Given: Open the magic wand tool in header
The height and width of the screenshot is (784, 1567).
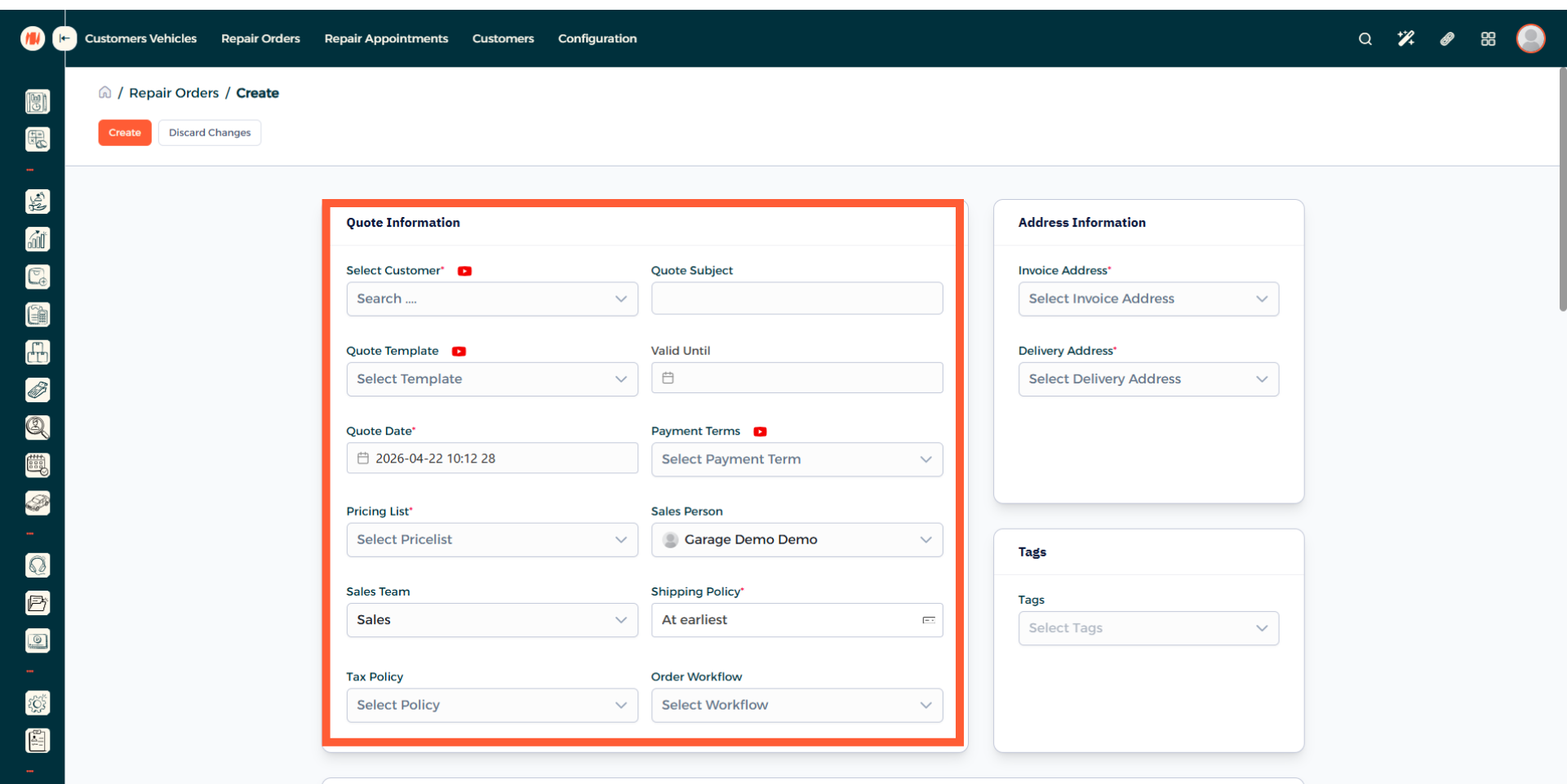Looking at the screenshot, I should point(1405,39).
